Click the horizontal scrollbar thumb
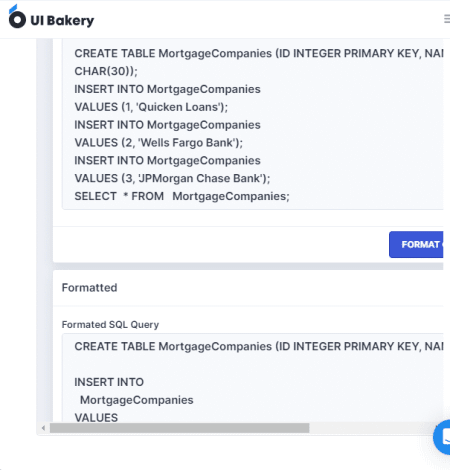Viewport: 450px width, 470px height. (179, 428)
